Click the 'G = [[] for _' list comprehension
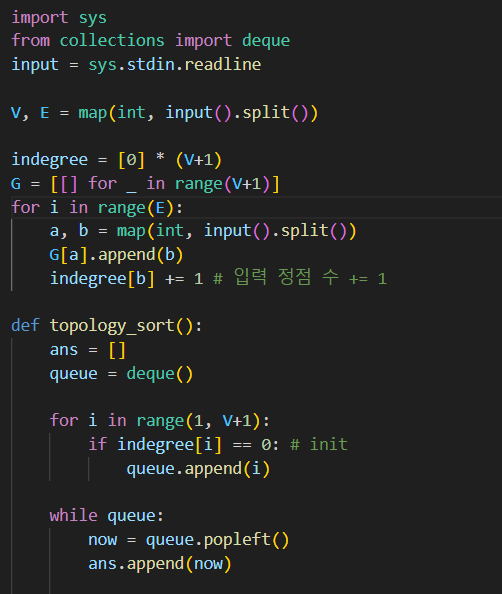Image resolution: width=502 pixels, height=594 pixels. 145,184
